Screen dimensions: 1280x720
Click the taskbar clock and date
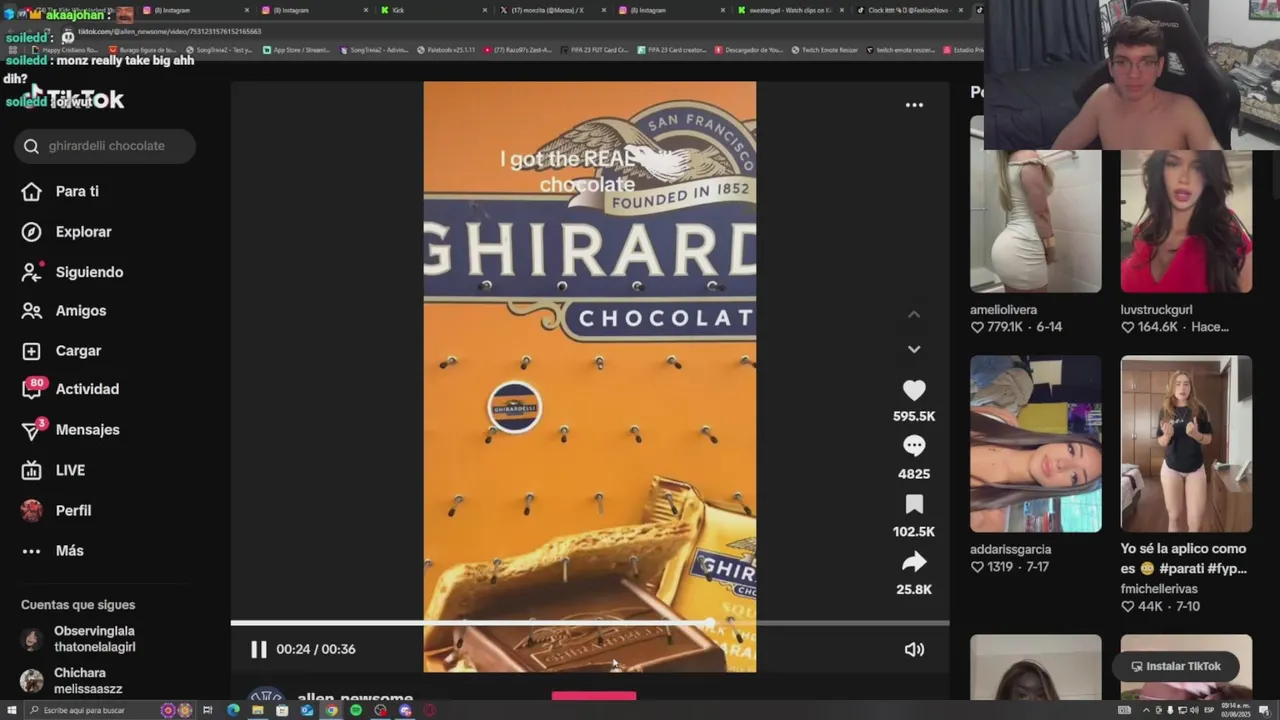[1238, 710]
